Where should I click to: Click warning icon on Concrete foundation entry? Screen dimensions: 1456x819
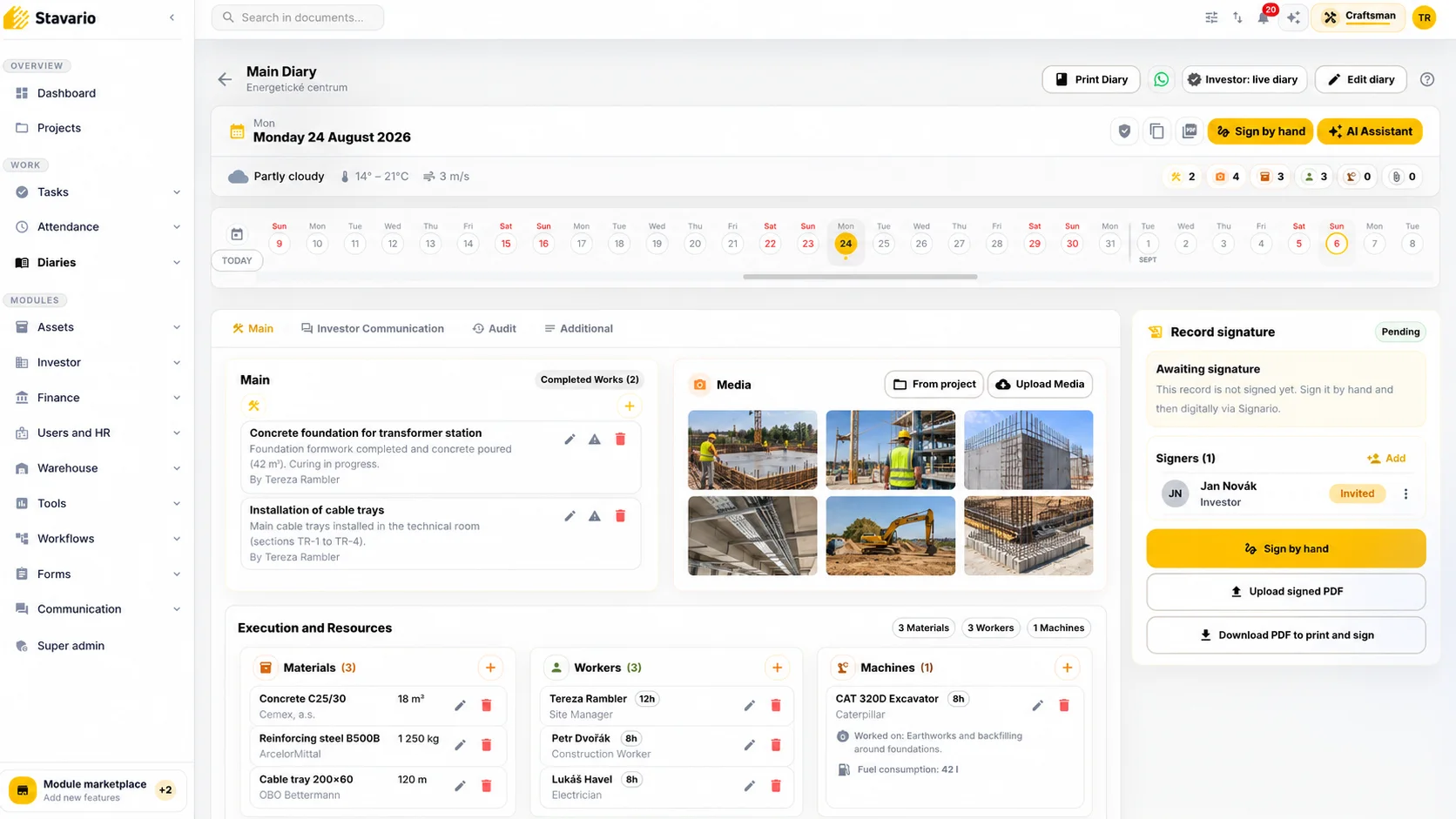tap(595, 440)
